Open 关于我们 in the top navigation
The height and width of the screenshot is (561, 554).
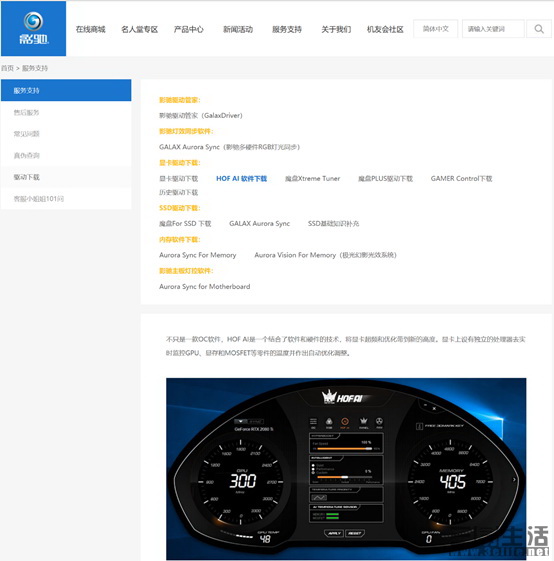coord(336,29)
